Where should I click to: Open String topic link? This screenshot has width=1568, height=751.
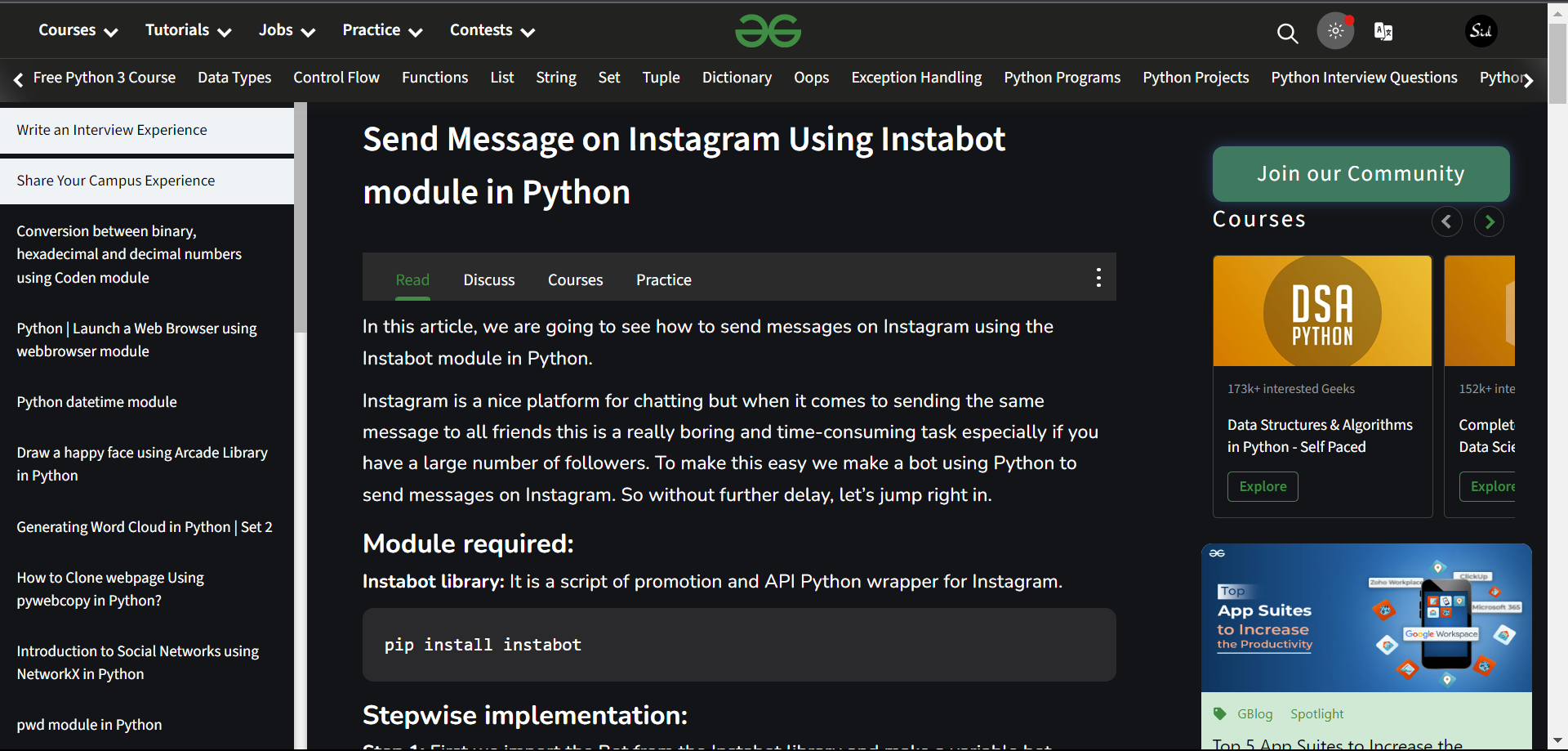(556, 78)
